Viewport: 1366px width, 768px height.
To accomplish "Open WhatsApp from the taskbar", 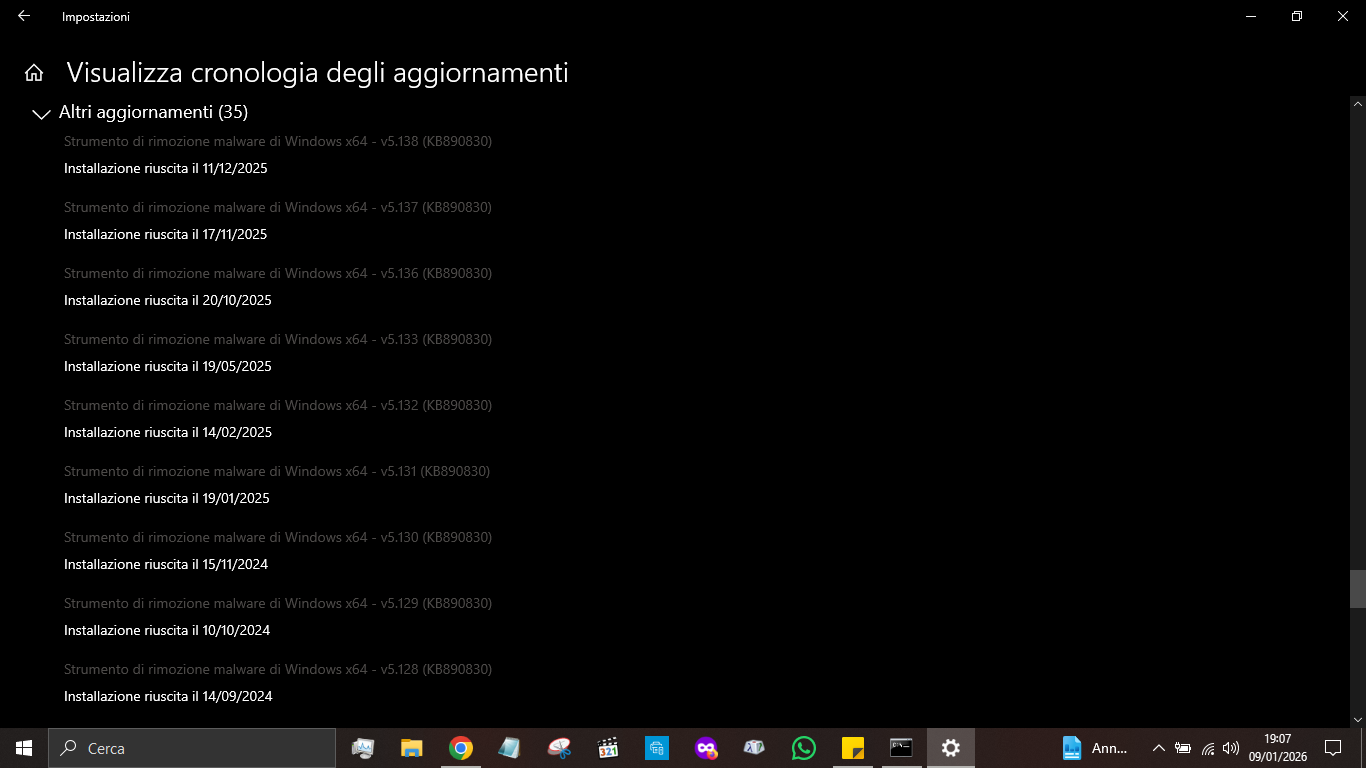I will click(x=804, y=748).
